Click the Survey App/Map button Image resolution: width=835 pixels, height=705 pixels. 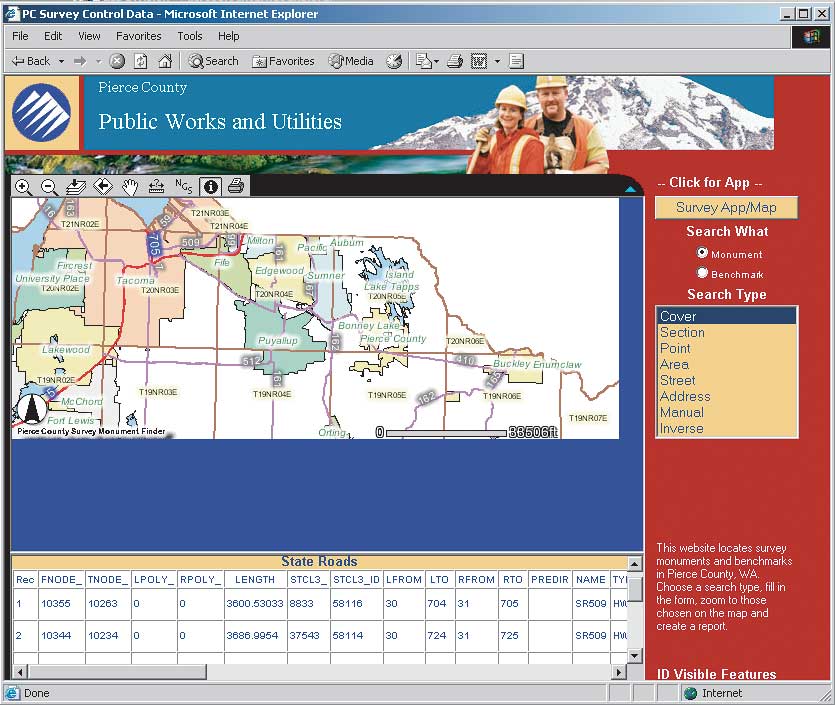726,208
